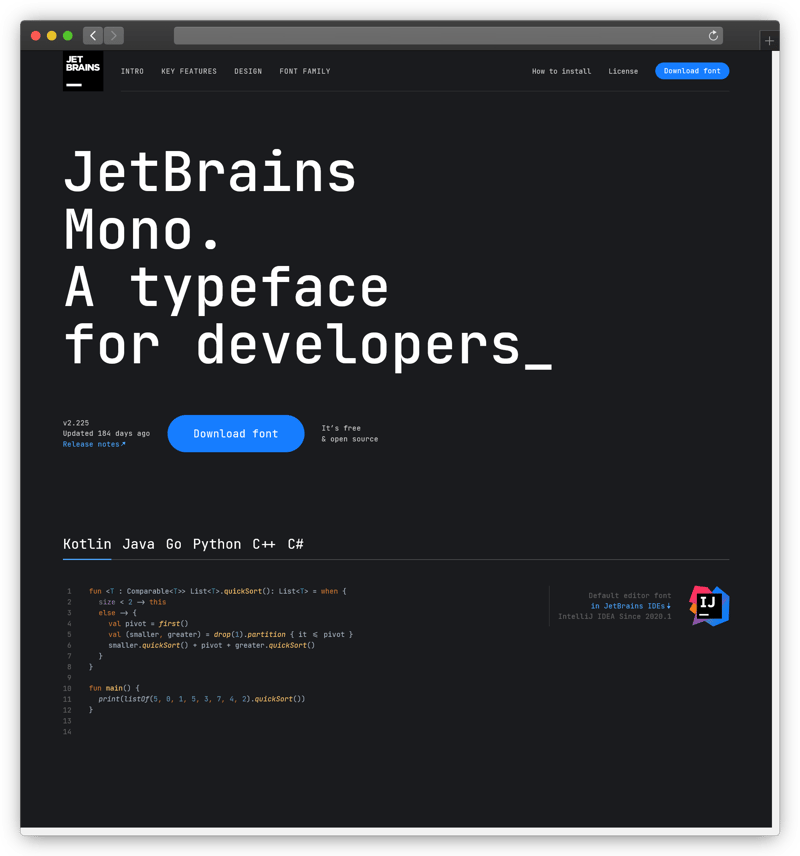This screenshot has width=800, height=856.
Task: Click the JetBrains logo in the header
Action: 82,71
